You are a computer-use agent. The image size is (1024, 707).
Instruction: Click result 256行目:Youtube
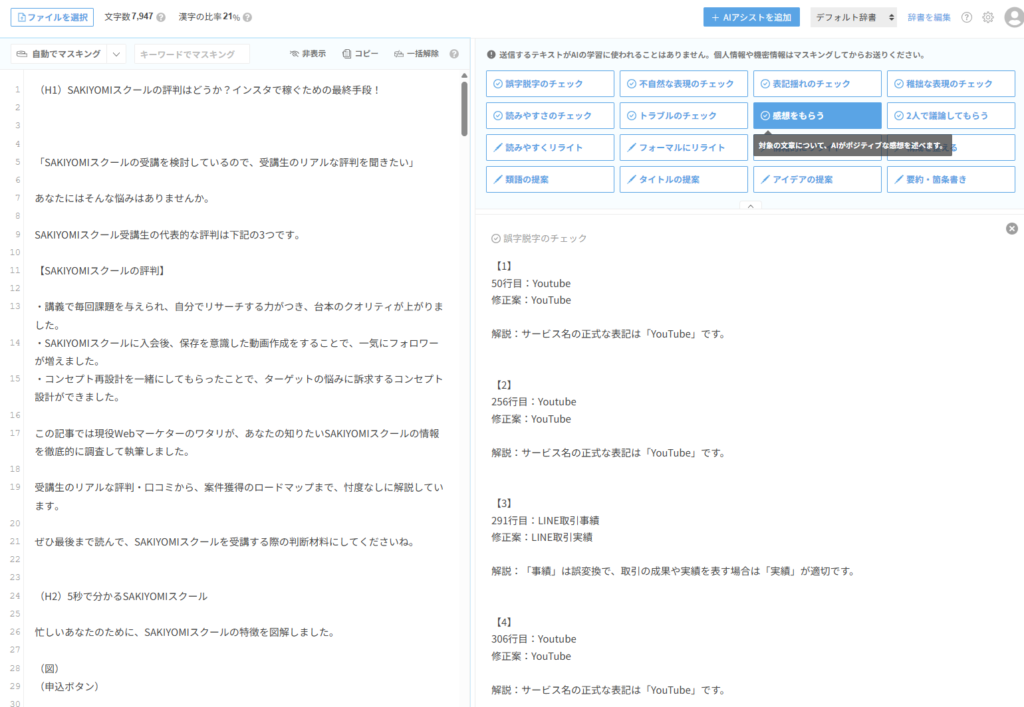point(534,402)
